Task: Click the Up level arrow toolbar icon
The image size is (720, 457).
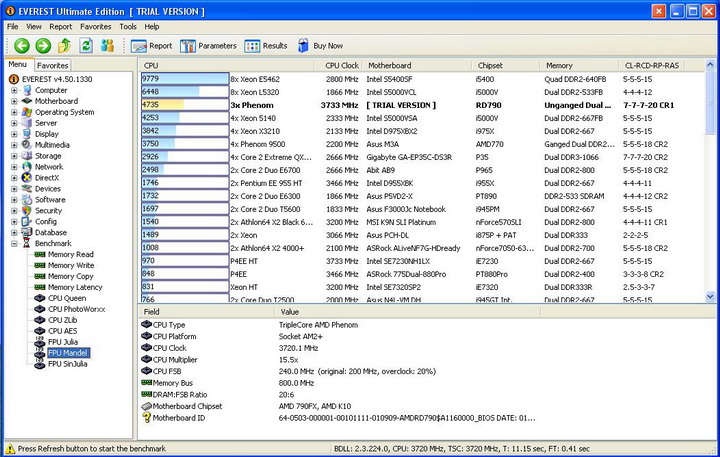Action: coord(64,45)
